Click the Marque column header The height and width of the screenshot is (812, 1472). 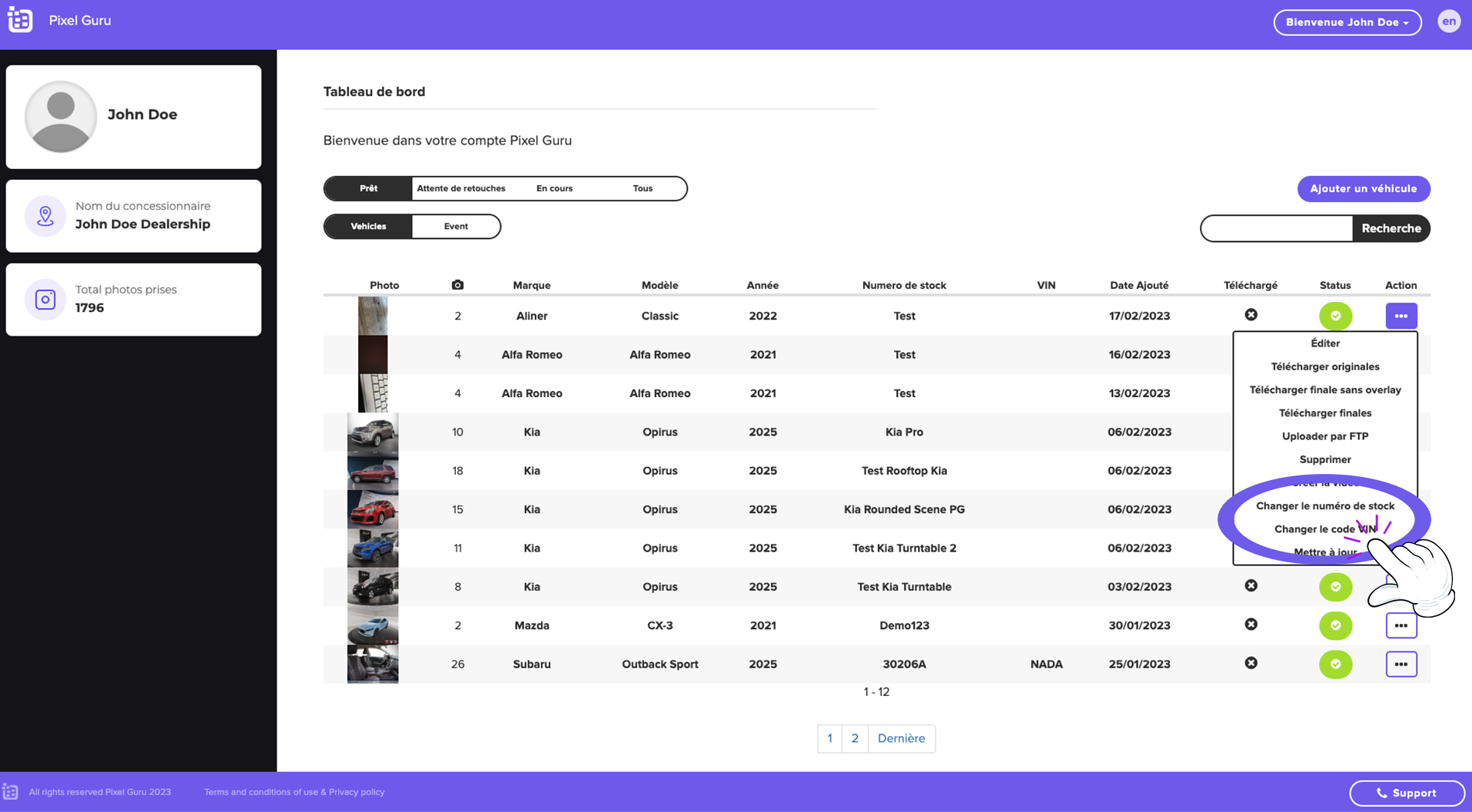(x=531, y=285)
